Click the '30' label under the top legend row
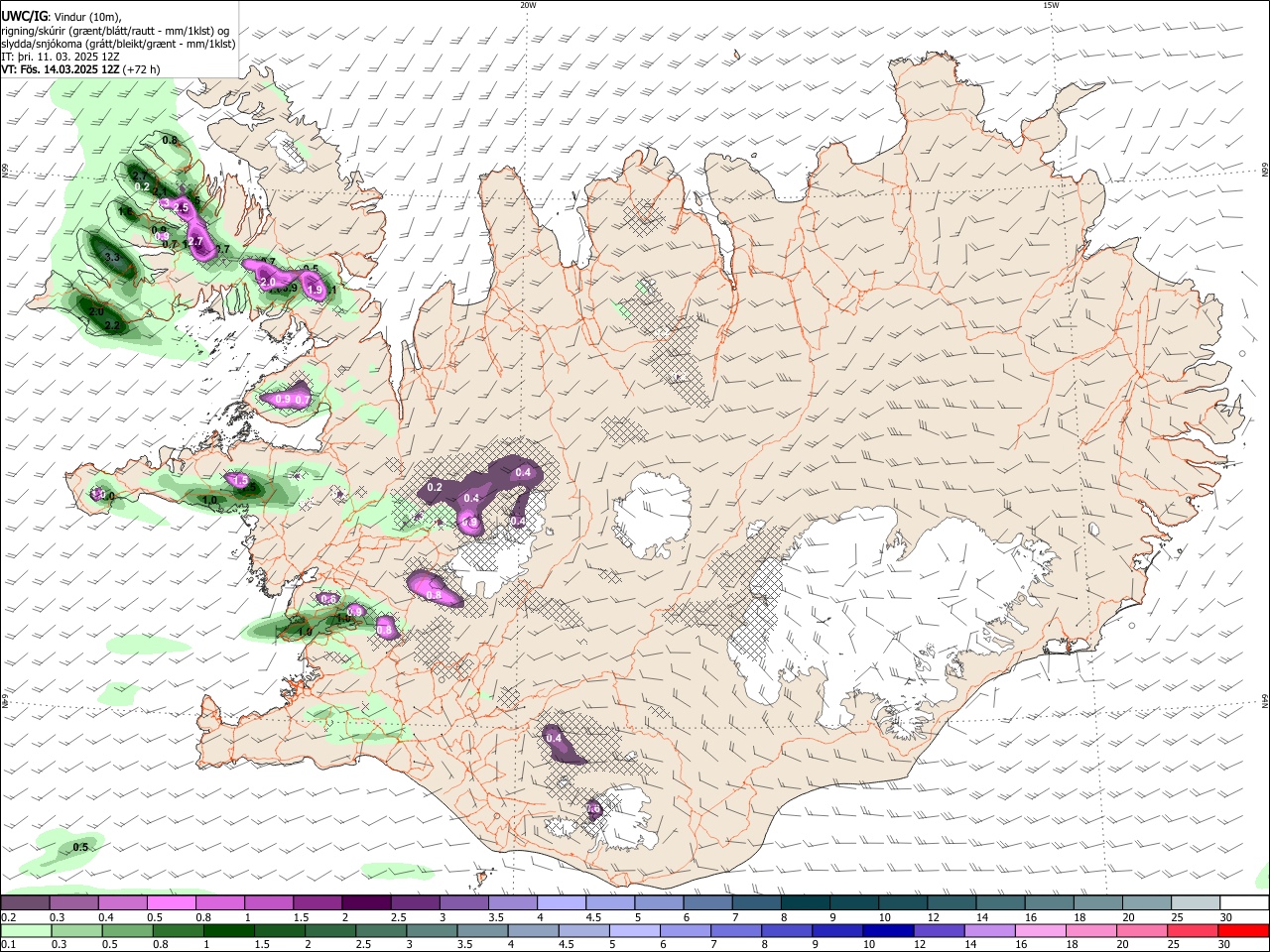Viewport: 1270px width, 952px height. (1225, 917)
